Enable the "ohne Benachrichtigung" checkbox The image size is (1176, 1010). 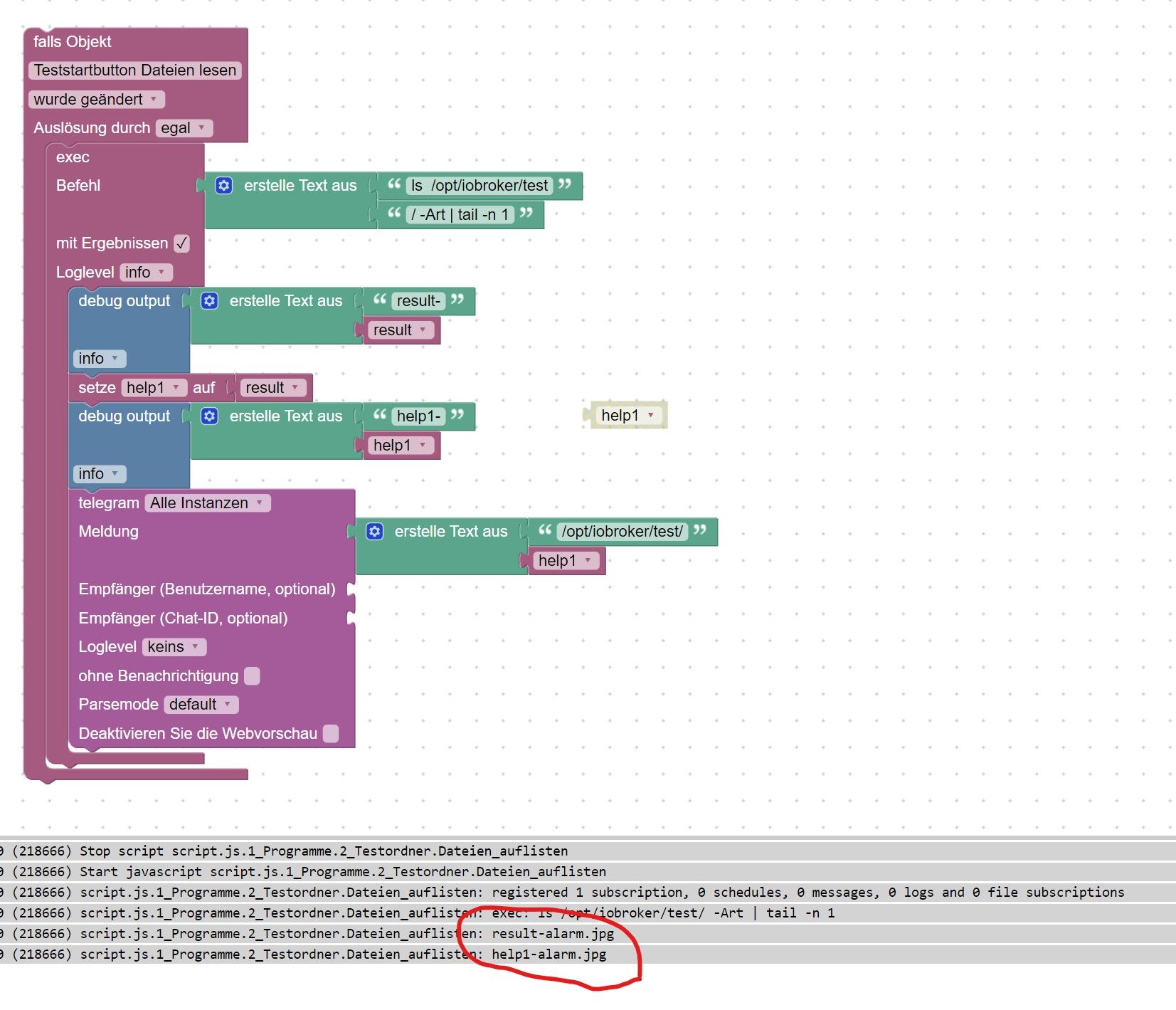pos(252,676)
